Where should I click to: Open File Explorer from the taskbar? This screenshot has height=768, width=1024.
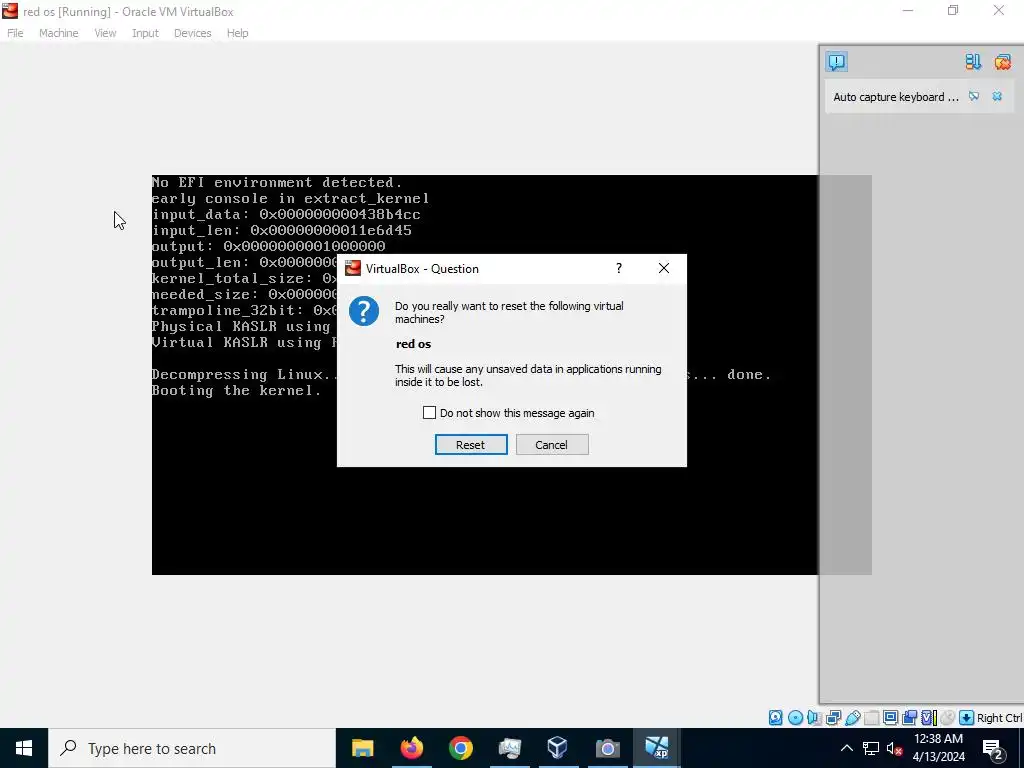click(362, 748)
